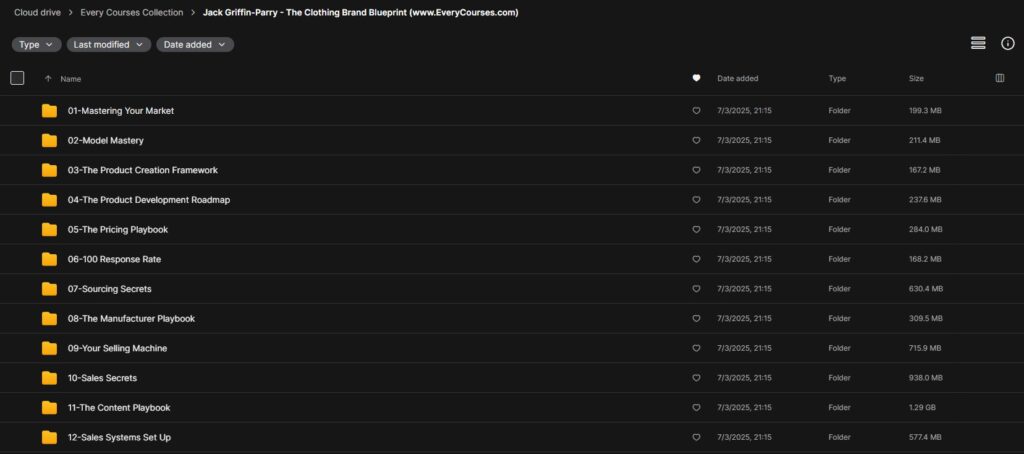The image size is (1024, 454).
Task: Open the Last modified filter dropdown
Action: [108, 44]
